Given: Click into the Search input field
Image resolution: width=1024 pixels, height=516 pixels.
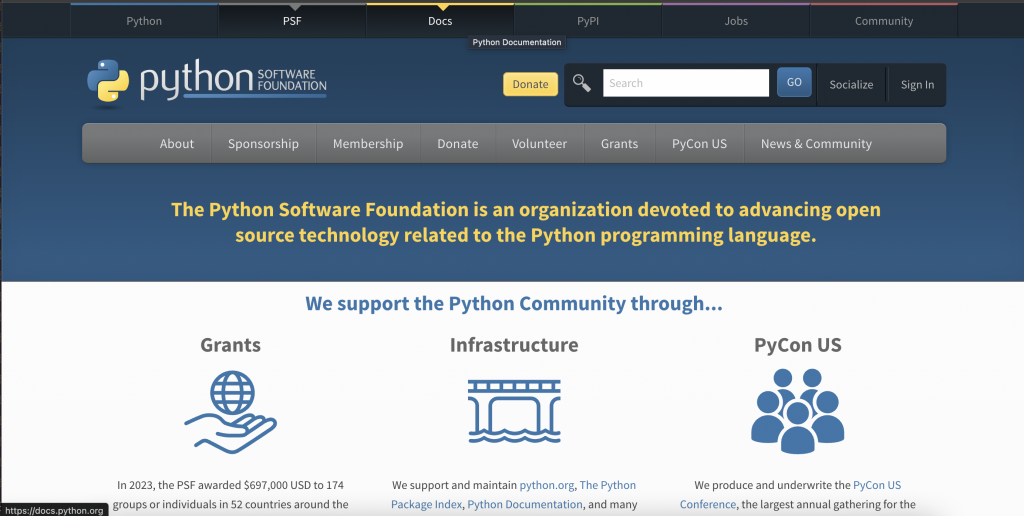Looking at the screenshot, I should tap(686, 83).
